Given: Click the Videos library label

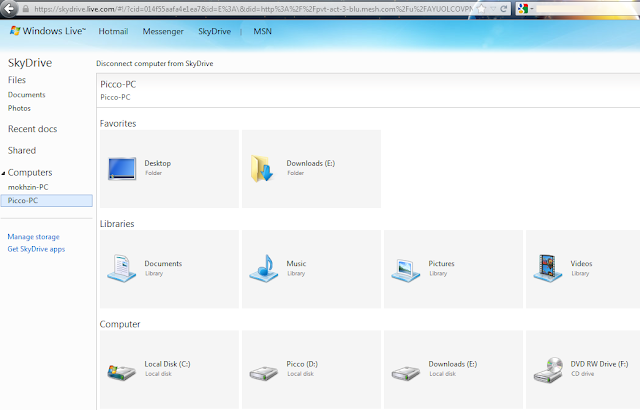Looking at the screenshot, I should pos(581,264).
